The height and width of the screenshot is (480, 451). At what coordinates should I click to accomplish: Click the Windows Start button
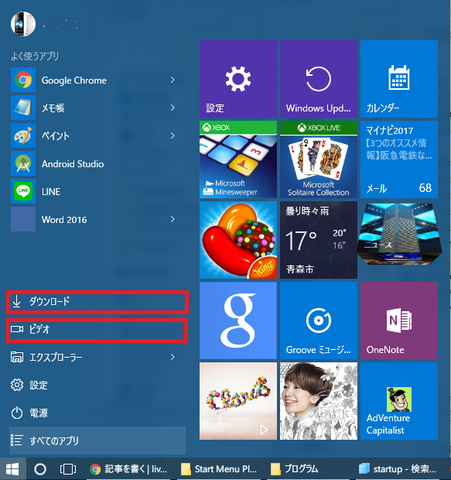tap(12, 469)
